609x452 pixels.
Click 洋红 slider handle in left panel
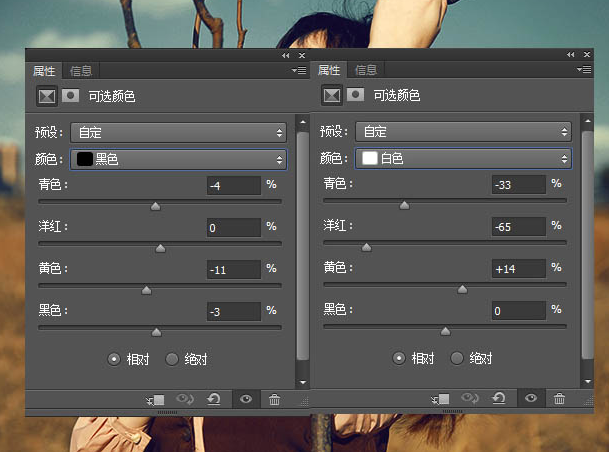(x=160, y=248)
